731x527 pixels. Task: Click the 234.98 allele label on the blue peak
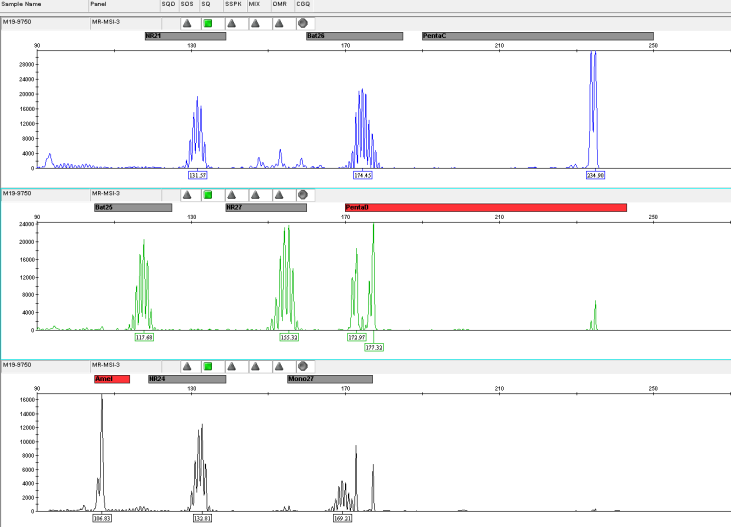click(x=596, y=175)
